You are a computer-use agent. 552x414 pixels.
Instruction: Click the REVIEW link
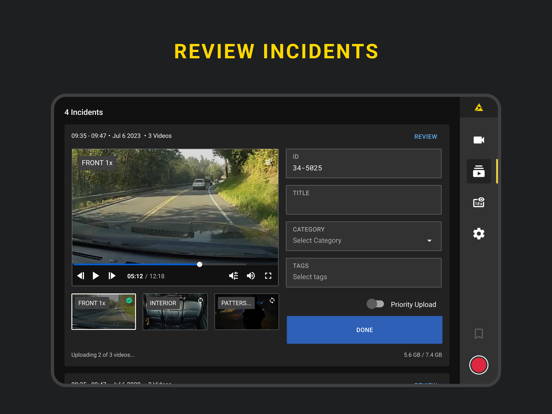point(426,137)
